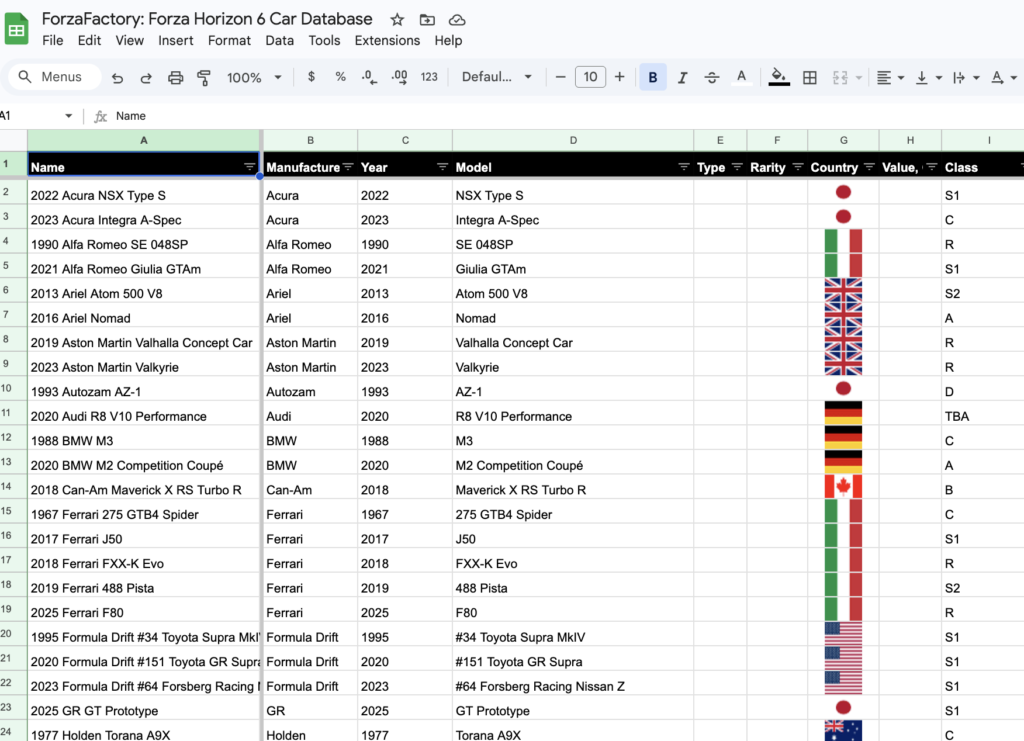This screenshot has width=1024, height=741.
Task: Open the Extensions menu
Action: coord(387,41)
